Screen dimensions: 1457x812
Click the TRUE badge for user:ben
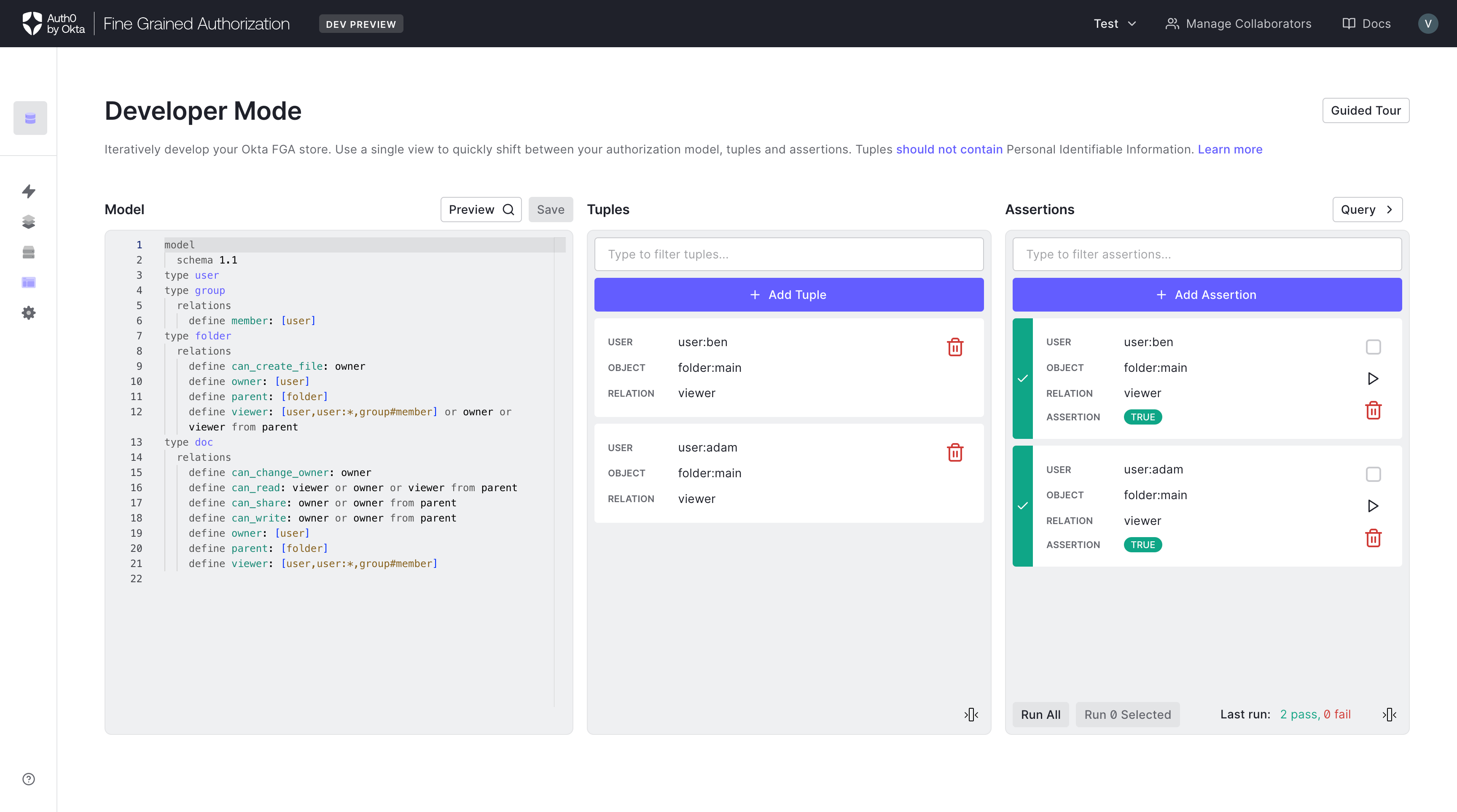[1142, 417]
